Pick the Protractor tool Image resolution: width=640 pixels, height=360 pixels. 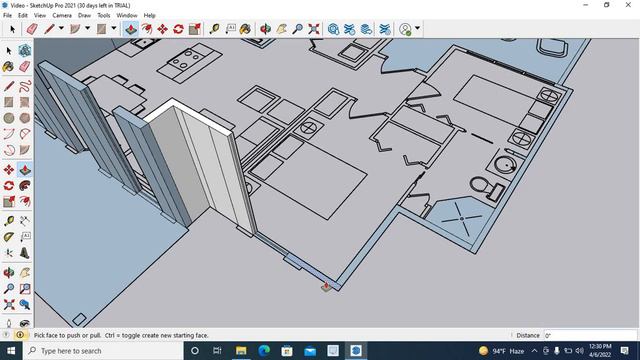tap(9, 237)
